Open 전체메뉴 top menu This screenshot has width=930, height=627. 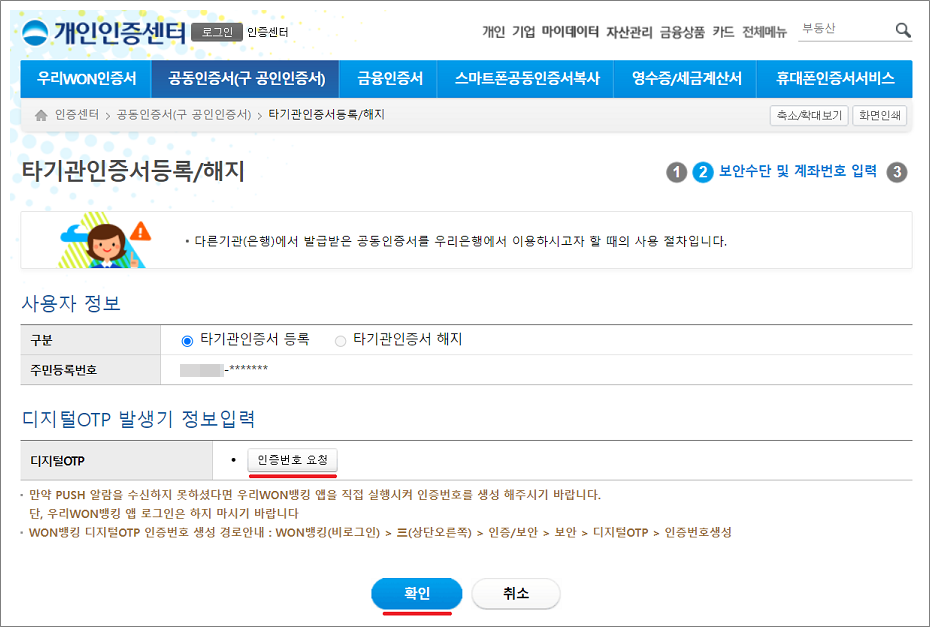pos(765,32)
